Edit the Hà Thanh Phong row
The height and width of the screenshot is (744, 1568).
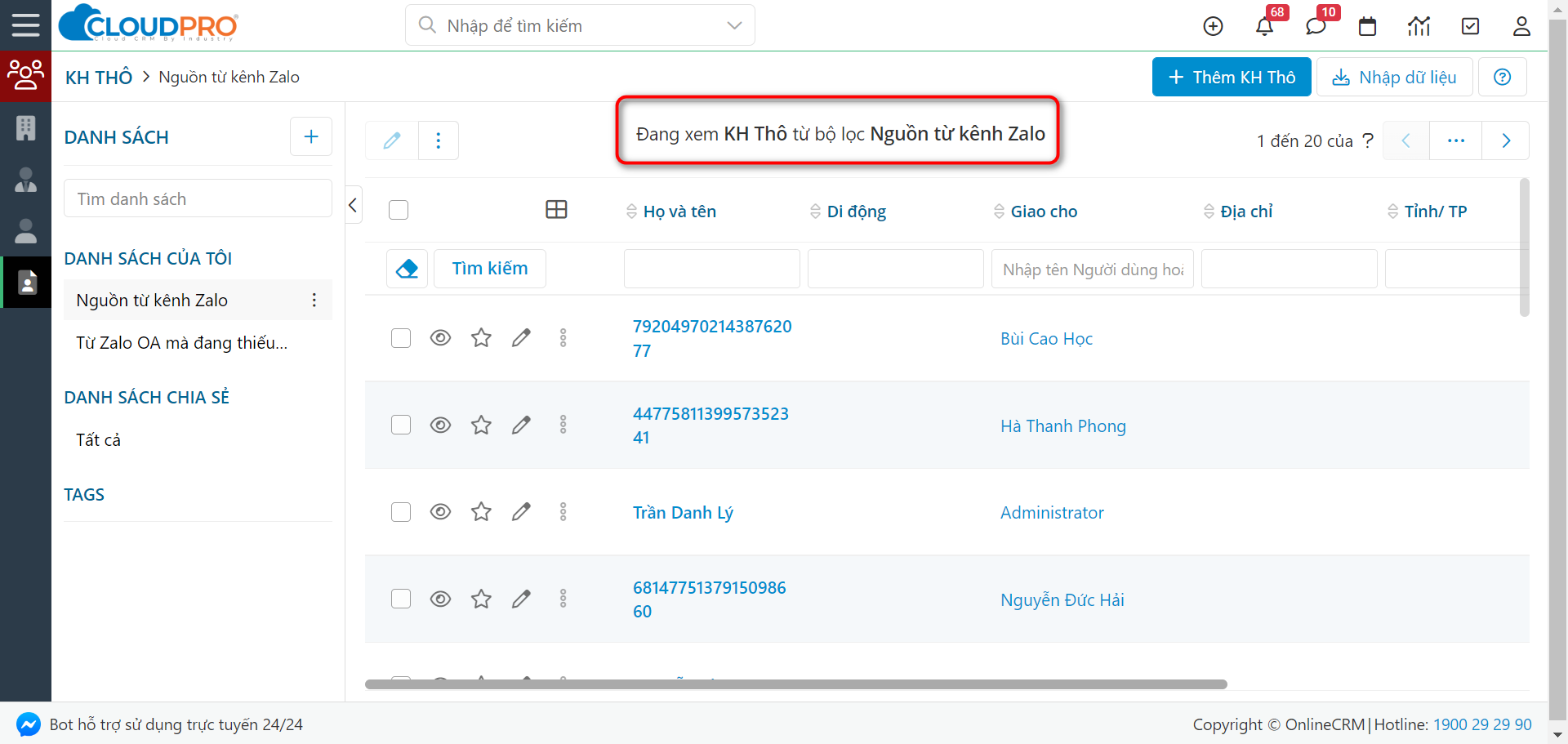click(x=521, y=425)
